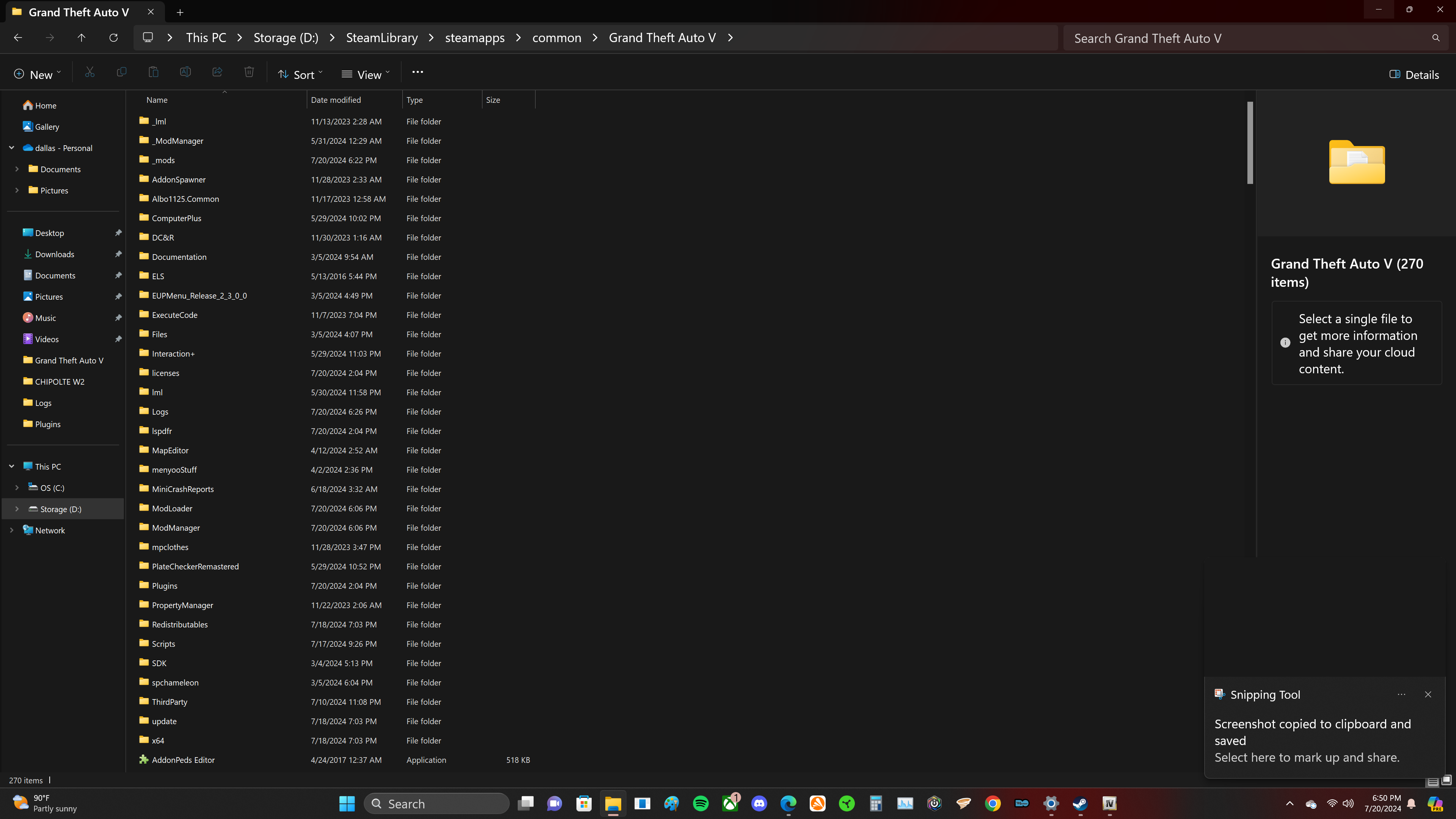Click the vertical scrollbar thumb
The image size is (1456, 819).
click(1250, 143)
